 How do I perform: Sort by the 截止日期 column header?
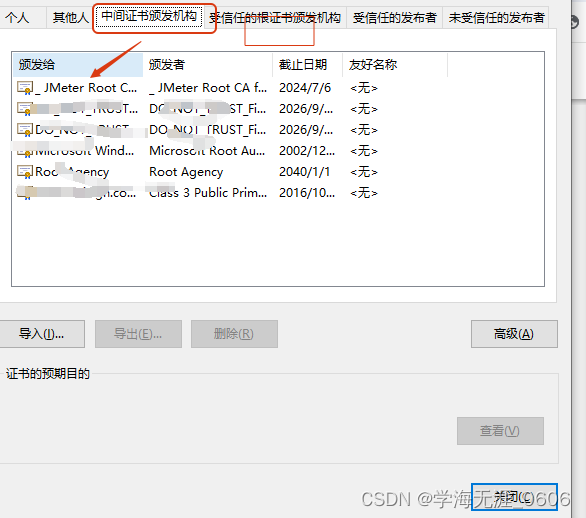pos(307,65)
